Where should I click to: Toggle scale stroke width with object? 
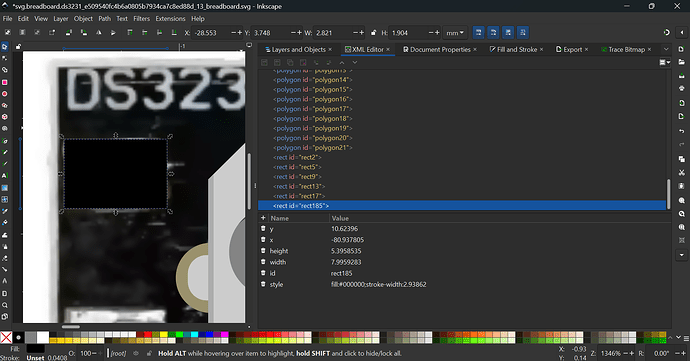[478, 33]
